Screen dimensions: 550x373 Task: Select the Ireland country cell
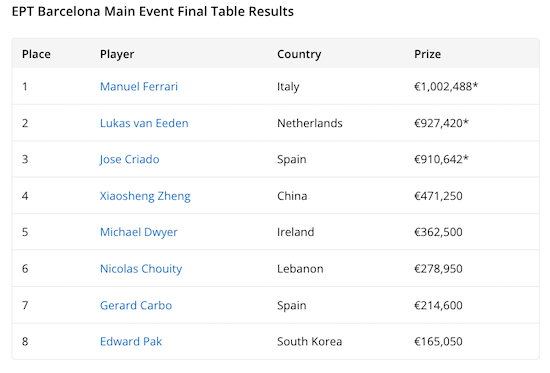coord(296,232)
